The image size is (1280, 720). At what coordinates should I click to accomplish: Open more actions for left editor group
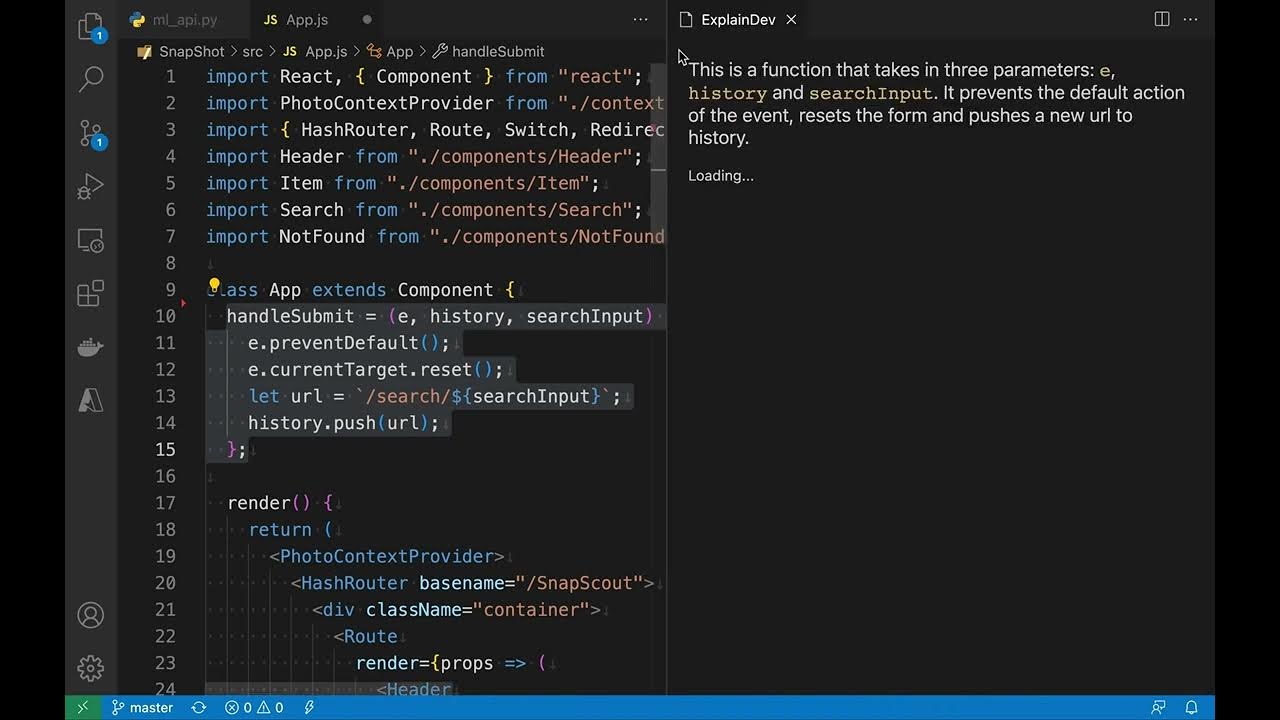[640, 19]
